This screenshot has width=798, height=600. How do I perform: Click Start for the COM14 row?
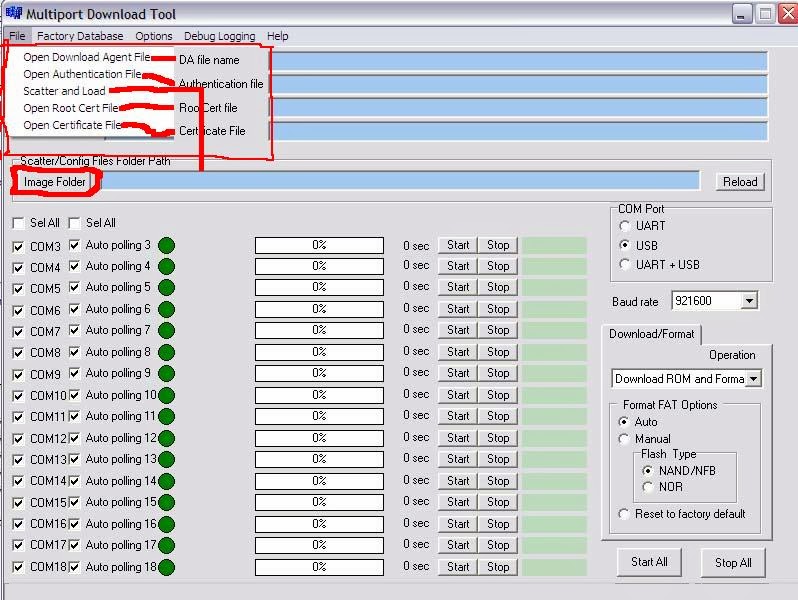[458, 481]
